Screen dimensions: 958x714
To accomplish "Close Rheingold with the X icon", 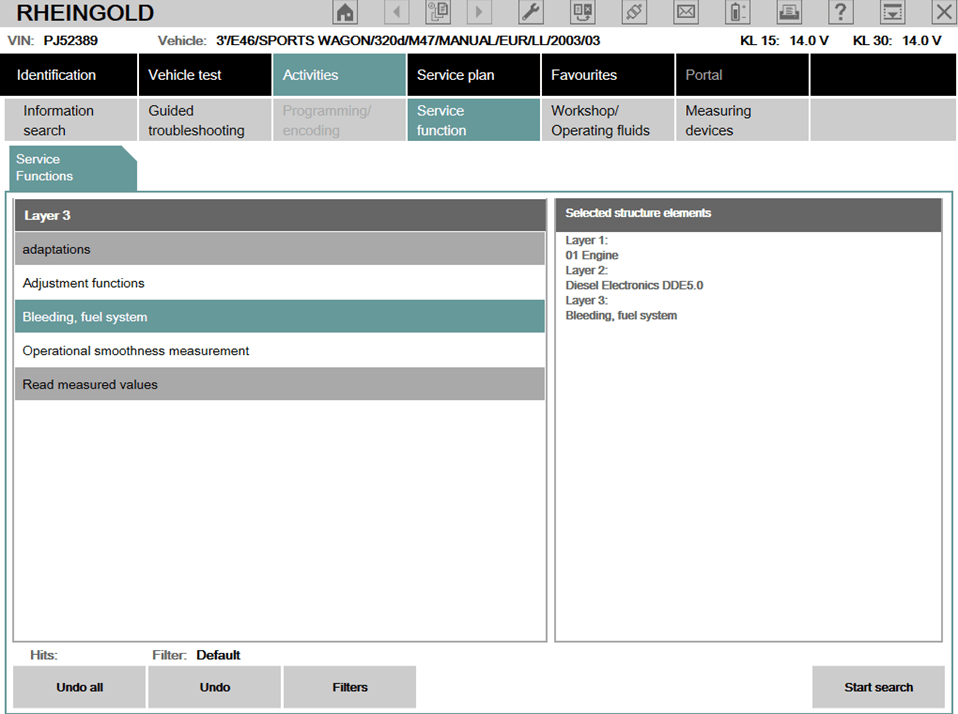I will click(944, 12).
